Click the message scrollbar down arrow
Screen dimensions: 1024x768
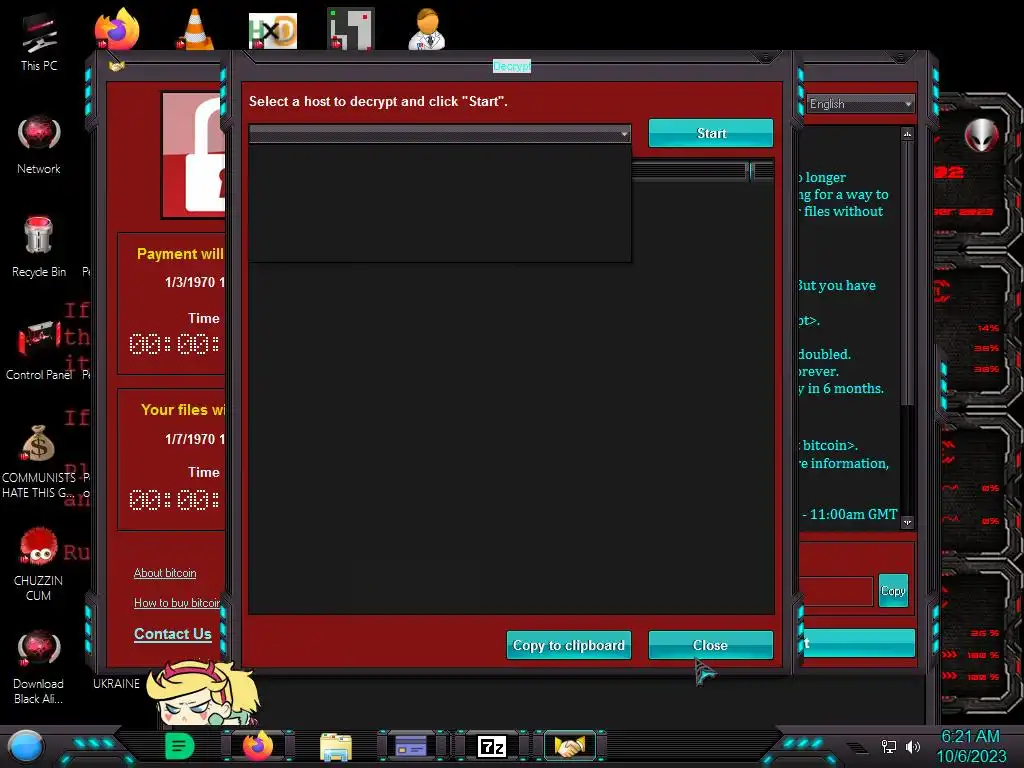[x=907, y=522]
